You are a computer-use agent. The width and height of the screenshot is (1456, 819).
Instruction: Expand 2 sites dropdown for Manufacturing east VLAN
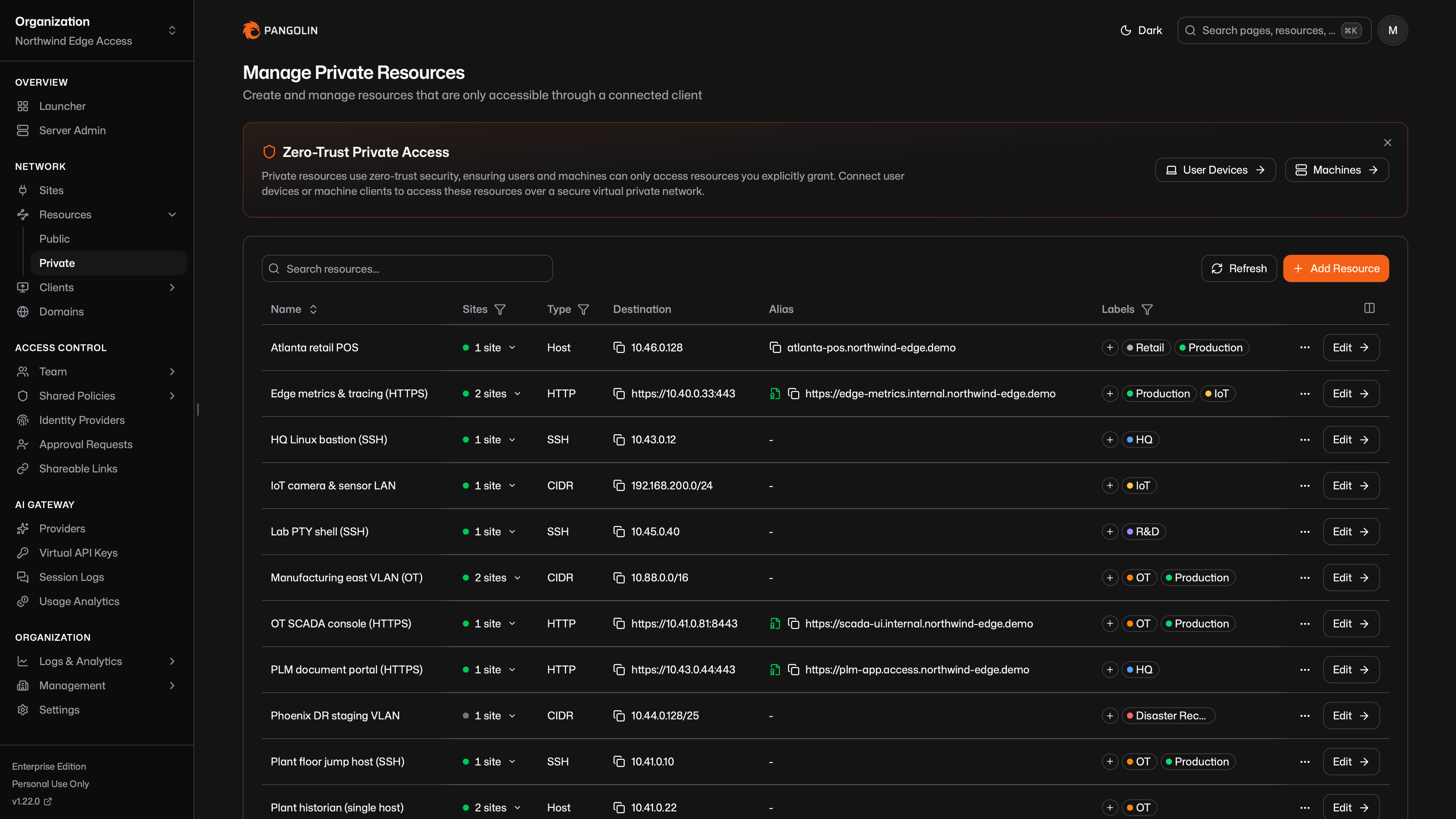(492, 578)
